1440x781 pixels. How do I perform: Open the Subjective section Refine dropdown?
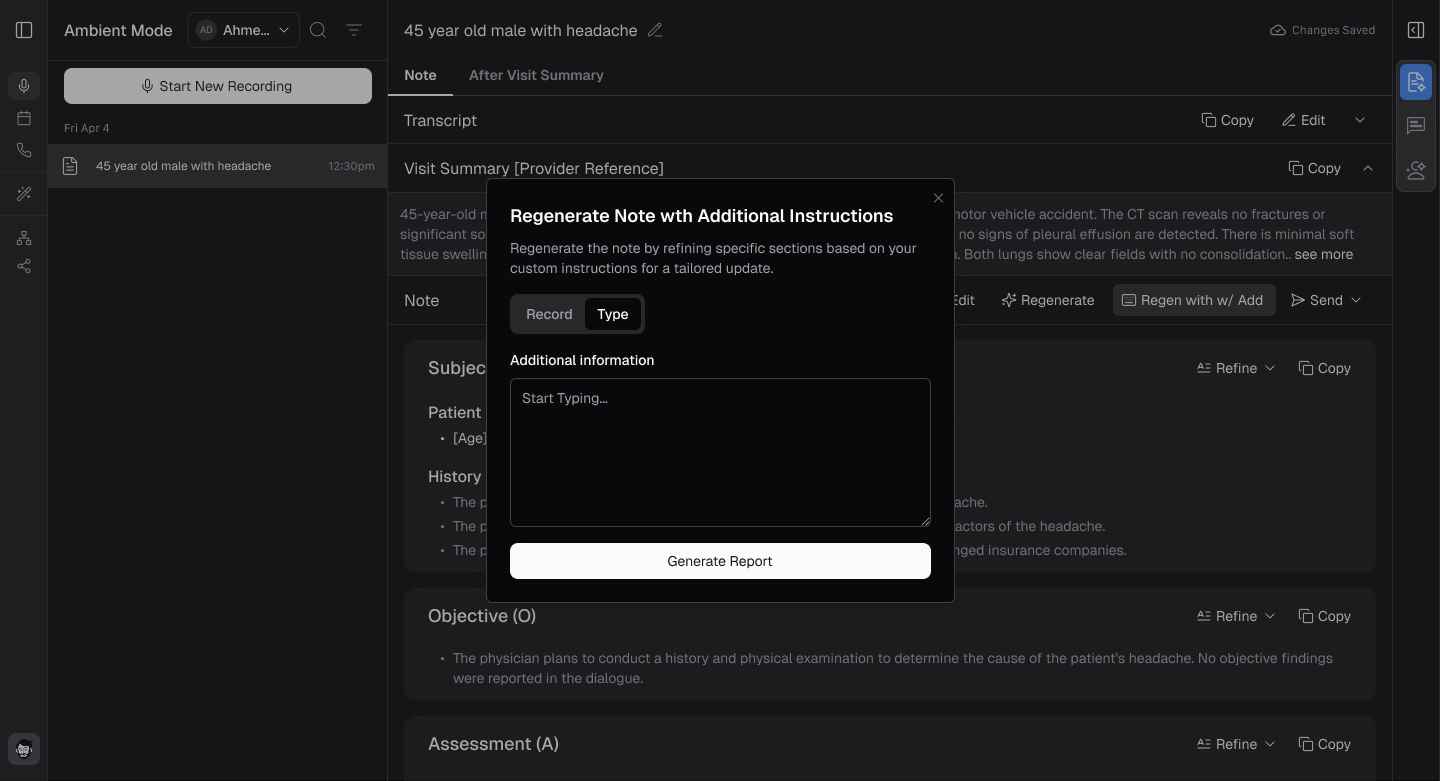[1236, 368]
